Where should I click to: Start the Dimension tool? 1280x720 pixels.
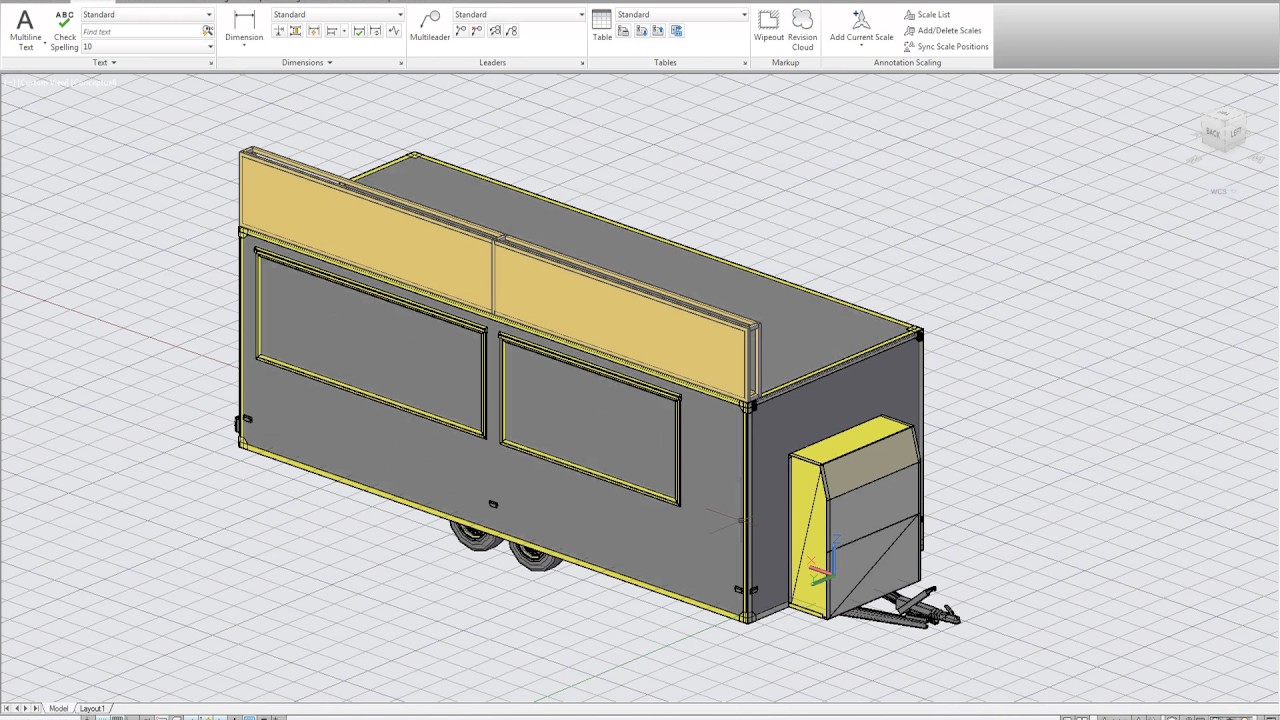click(244, 26)
